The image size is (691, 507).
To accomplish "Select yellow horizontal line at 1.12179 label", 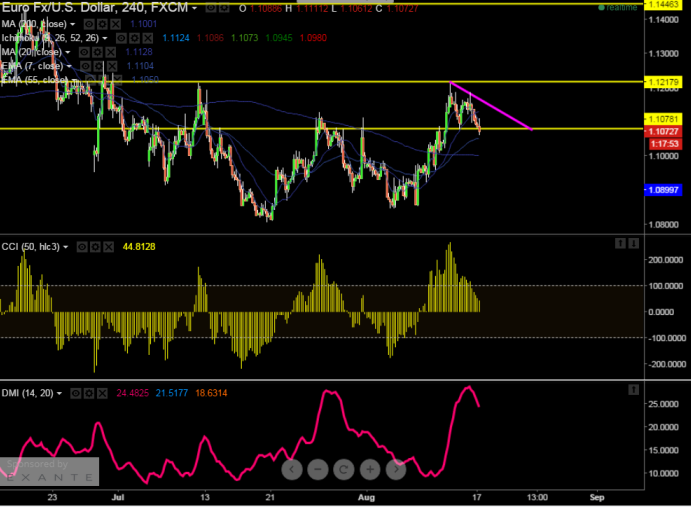I will [x=663, y=82].
